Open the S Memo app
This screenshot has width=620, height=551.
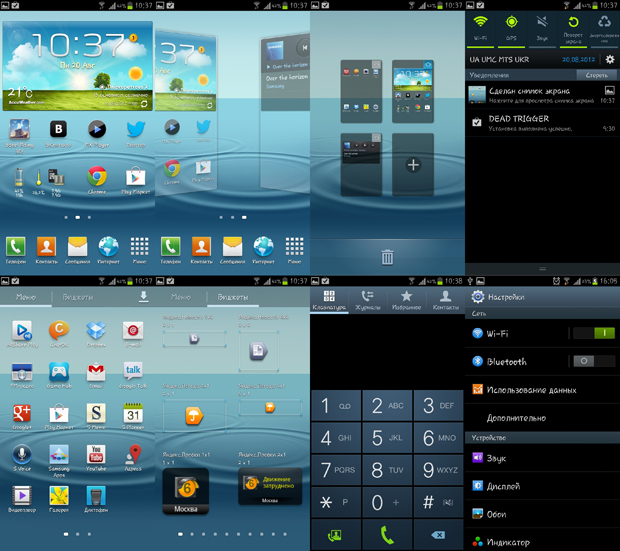(x=96, y=413)
